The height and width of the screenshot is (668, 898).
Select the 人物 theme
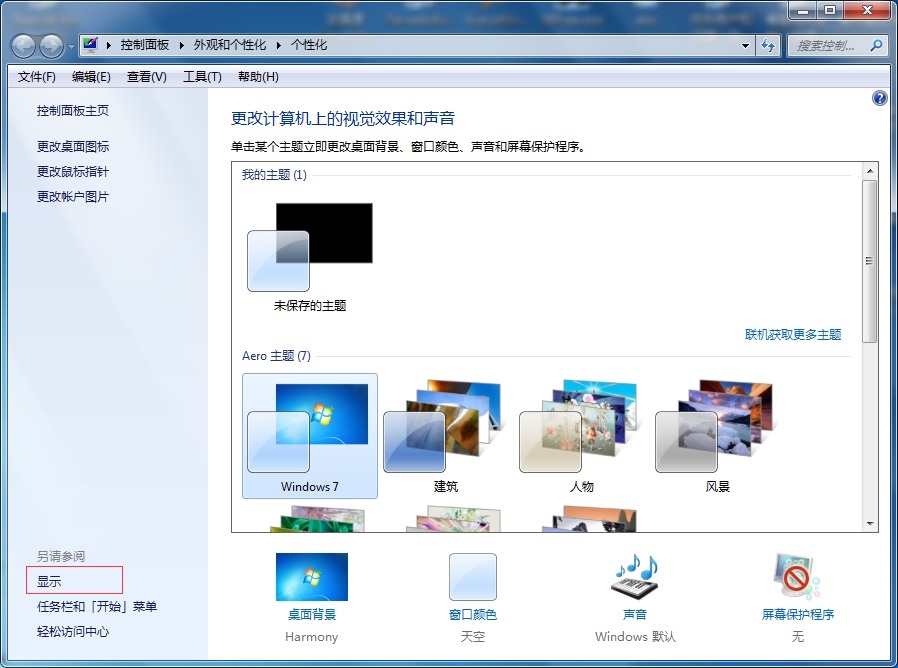pos(581,436)
